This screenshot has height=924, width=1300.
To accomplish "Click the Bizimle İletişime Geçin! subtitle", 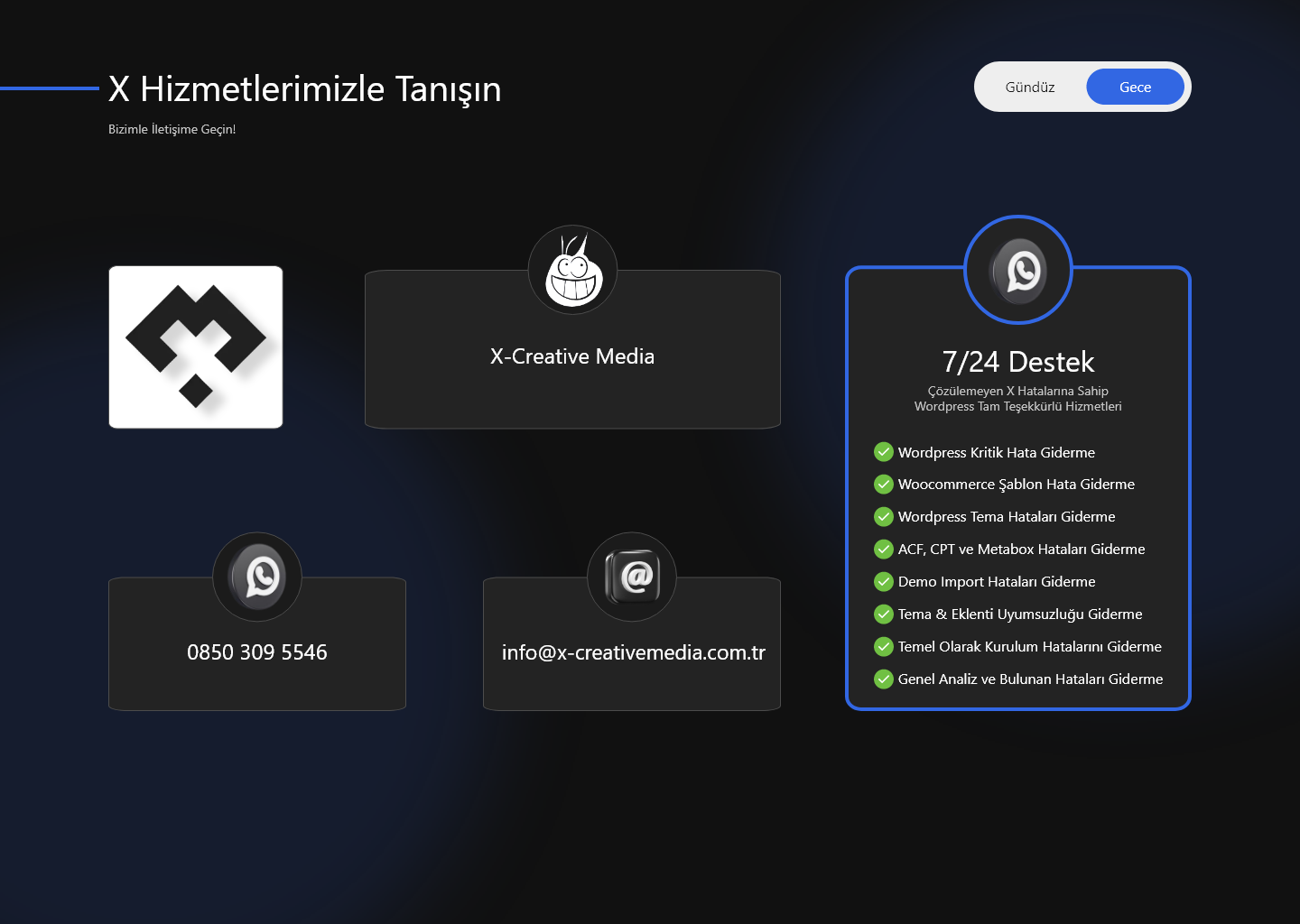I will click(x=172, y=129).
